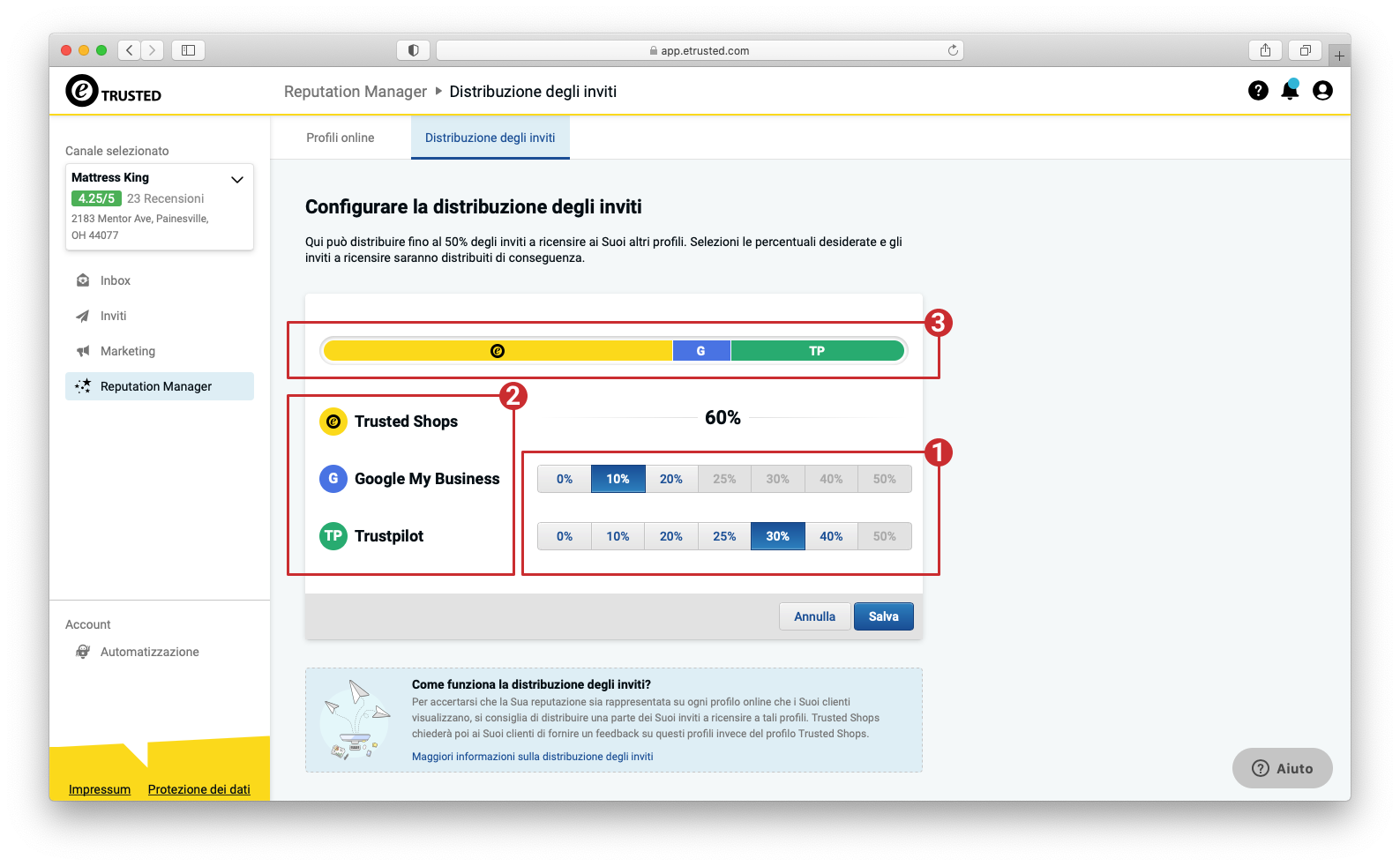Click the Google My Business label
Viewport: 1400px width, 866px height.
(427, 479)
